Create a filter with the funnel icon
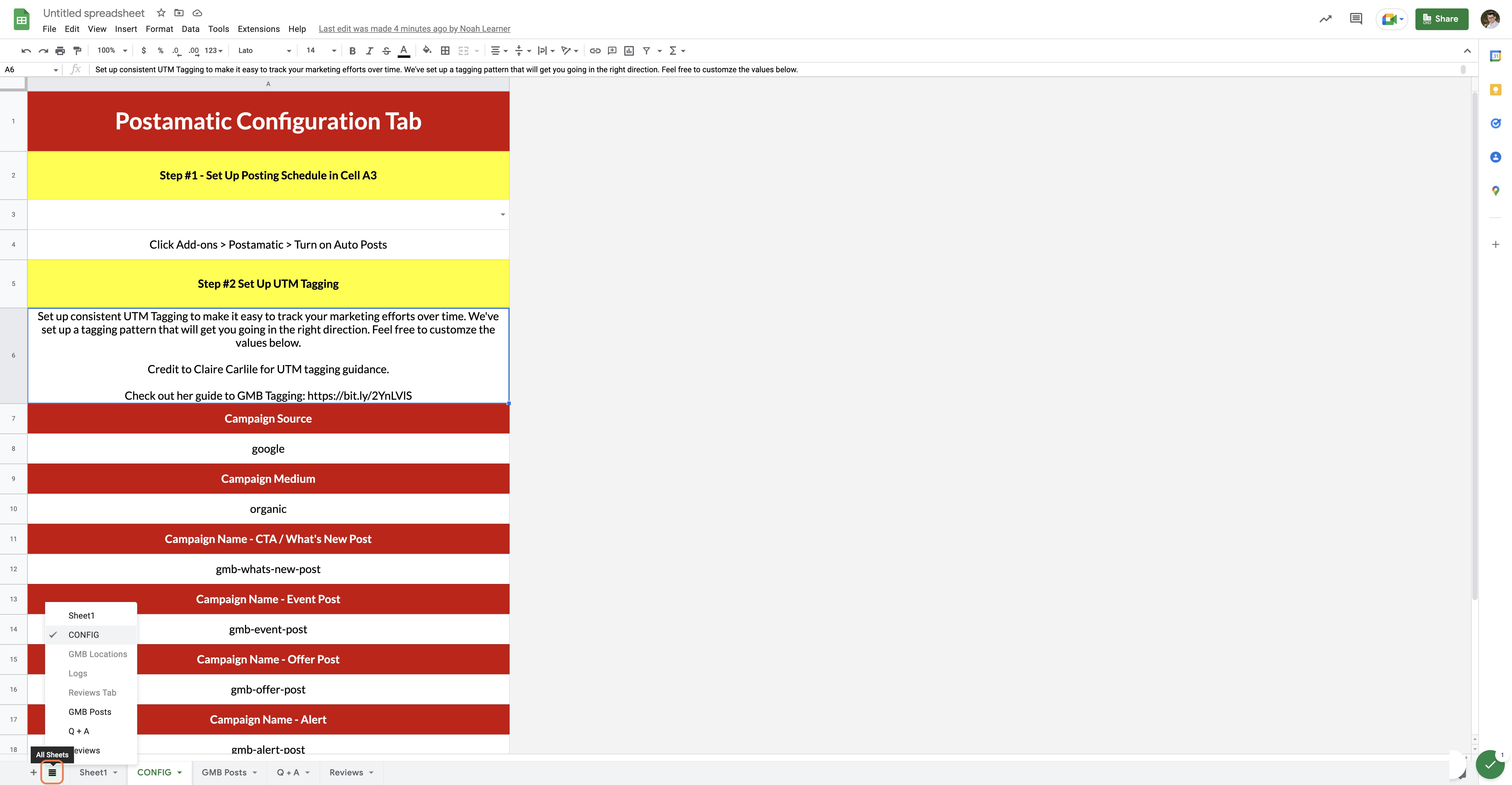1512x785 pixels. (646, 51)
